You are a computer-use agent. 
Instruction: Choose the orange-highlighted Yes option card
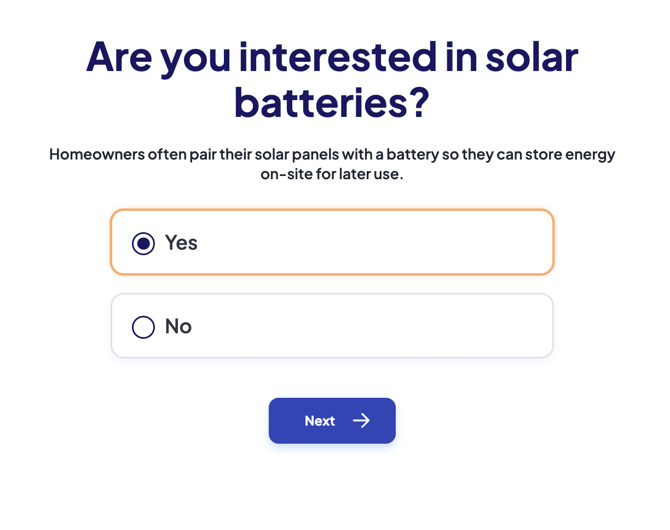[332, 242]
